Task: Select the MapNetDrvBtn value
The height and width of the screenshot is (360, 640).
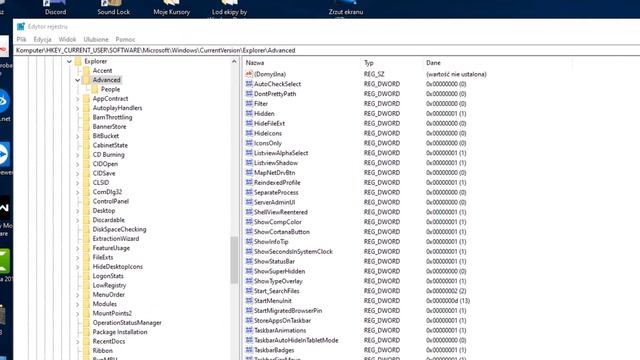Action: pos(274,173)
